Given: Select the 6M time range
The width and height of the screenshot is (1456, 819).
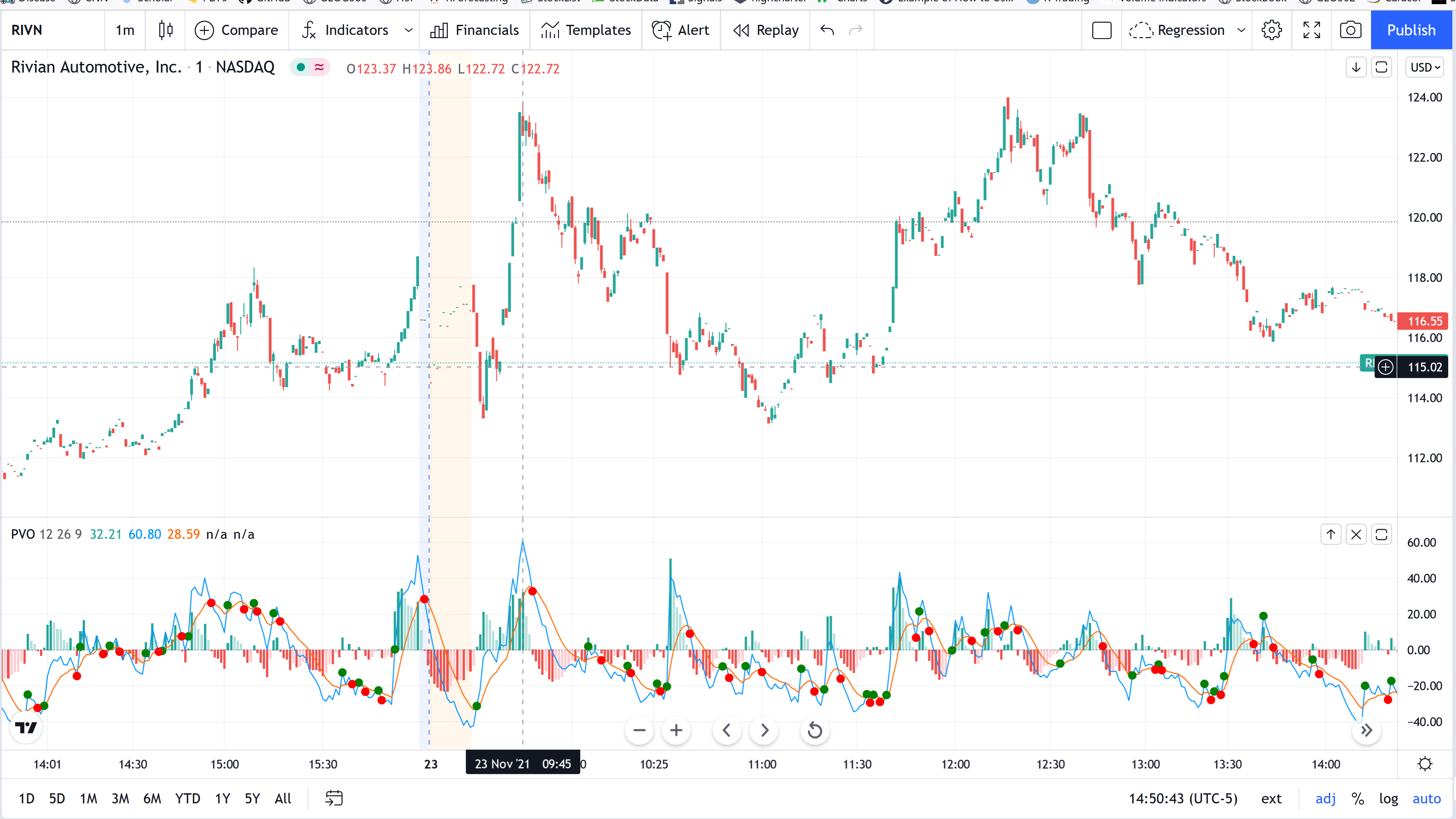Looking at the screenshot, I should point(152,798).
